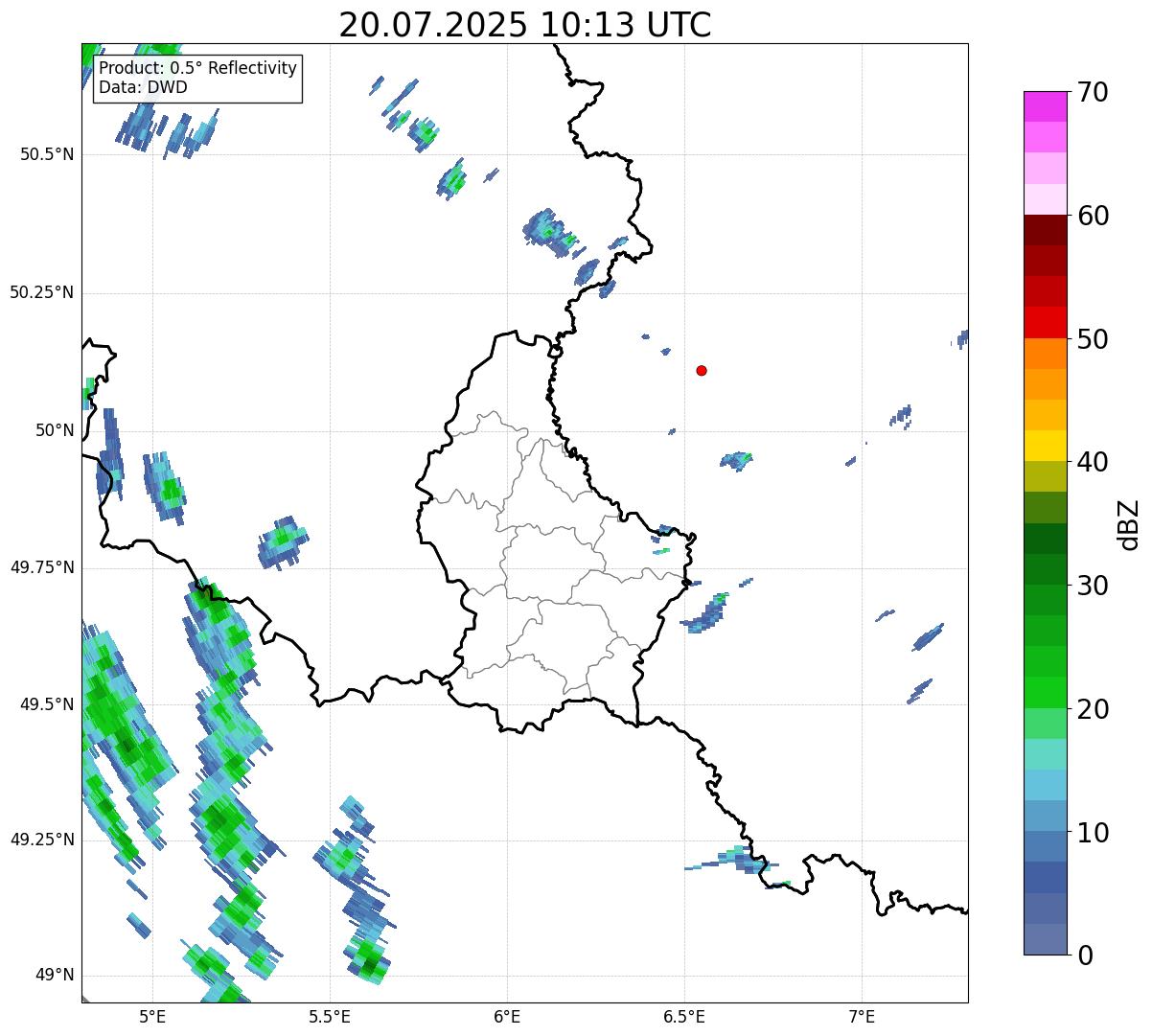The height and width of the screenshot is (1036, 1152).
Task: Click the 'Product: 0.5° Reflectivity' legend text
Action: [x=197, y=69]
